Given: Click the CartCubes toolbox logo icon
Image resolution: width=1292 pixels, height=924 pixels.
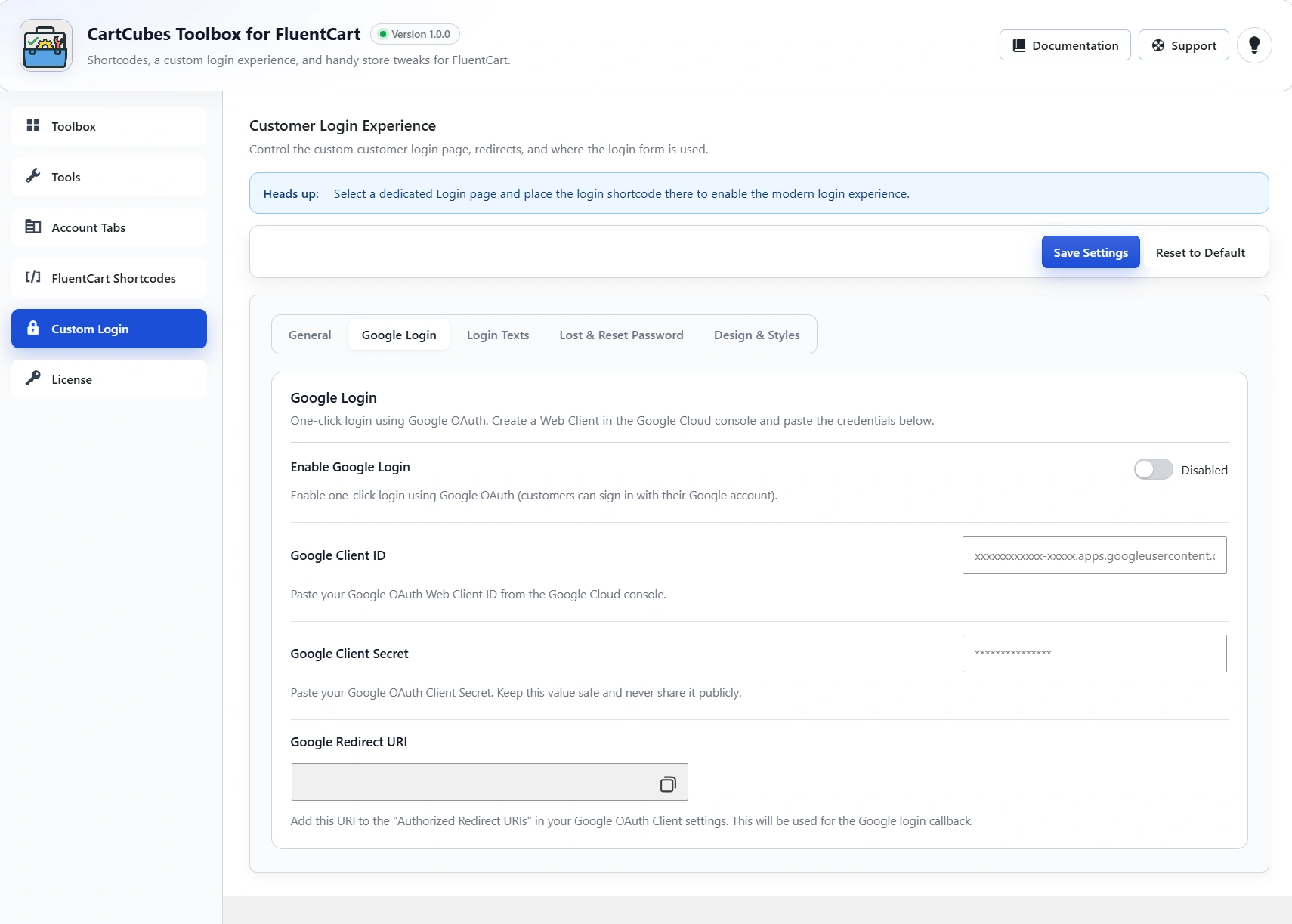Looking at the screenshot, I should point(45,45).
